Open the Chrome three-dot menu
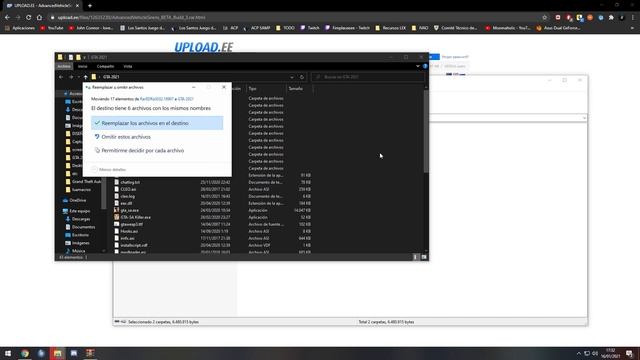640x360 pixels. coord(633,18)
